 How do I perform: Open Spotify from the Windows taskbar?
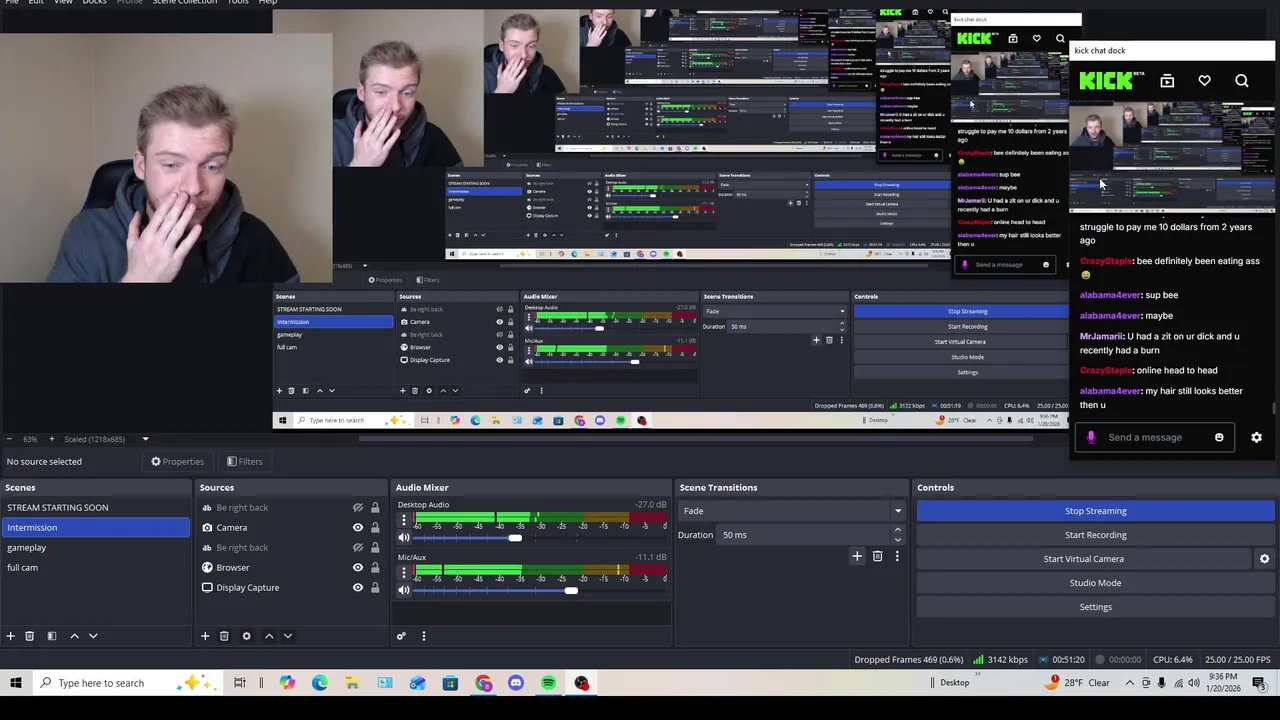(x=548, y=683)
